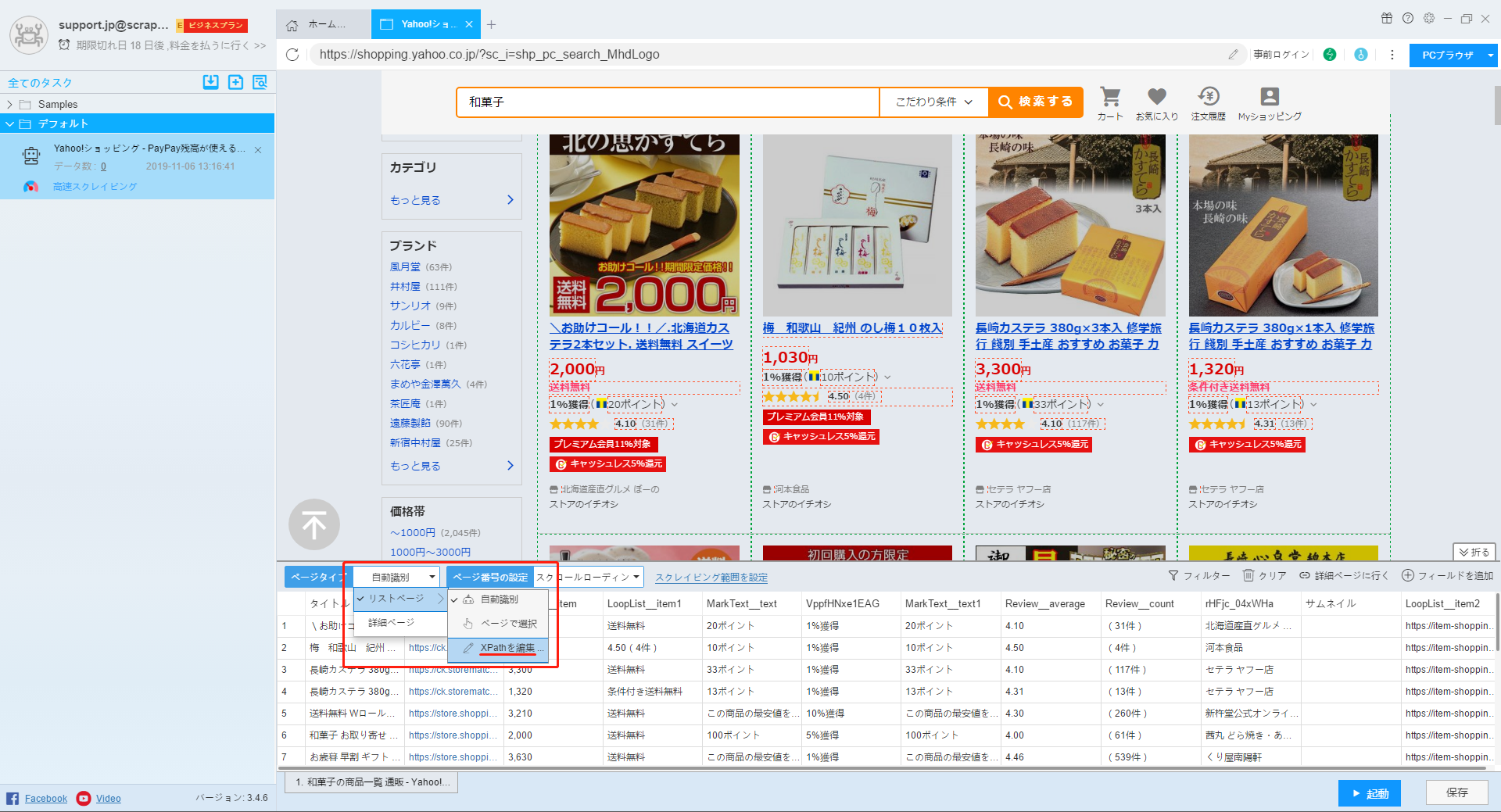
Task: Open the home tab icon
Action: [292, 25]
